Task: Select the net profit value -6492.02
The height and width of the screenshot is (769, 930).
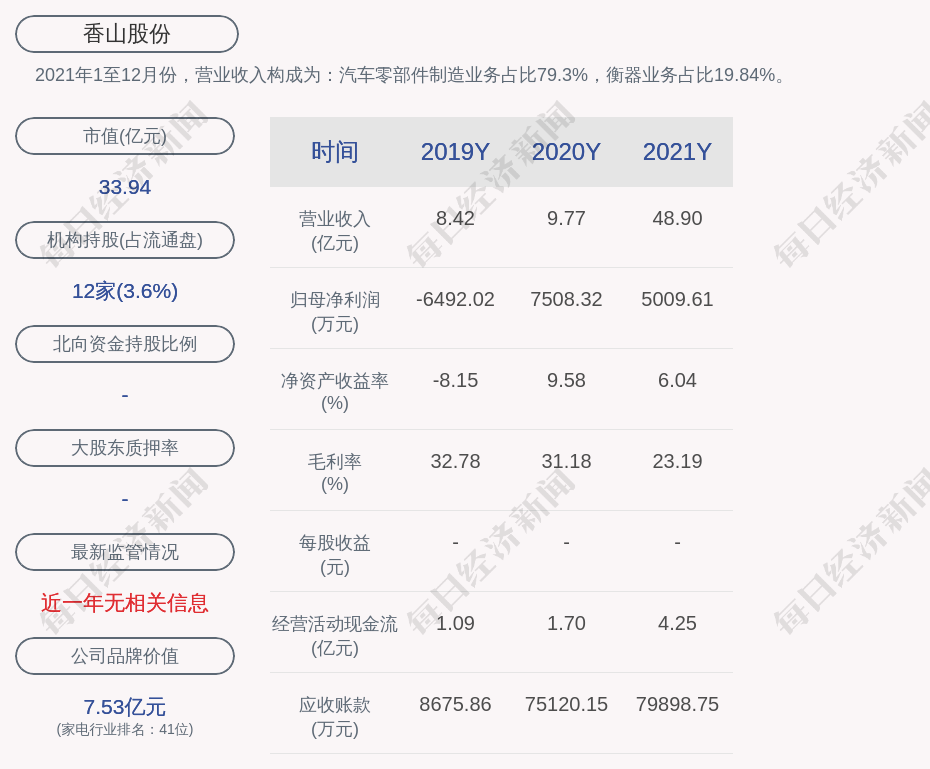Action: pyautogui.click(x=455, y=299)
